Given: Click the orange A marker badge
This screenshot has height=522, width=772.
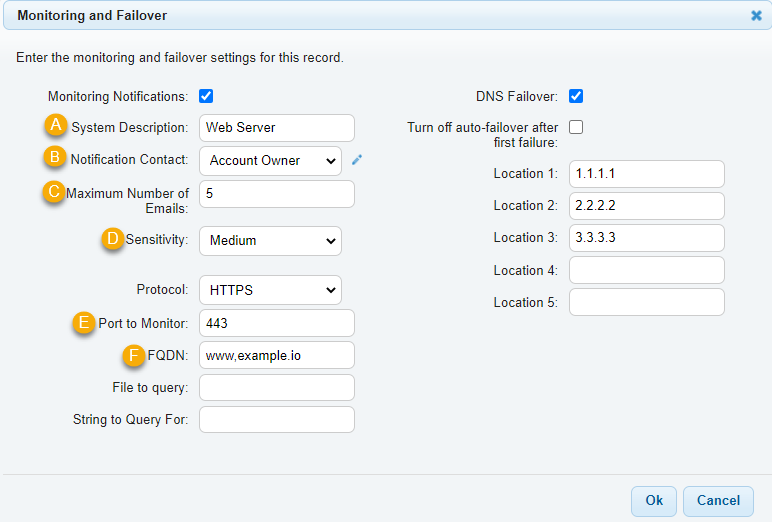Looking at the screenshot, I should [x=56, y=125].
